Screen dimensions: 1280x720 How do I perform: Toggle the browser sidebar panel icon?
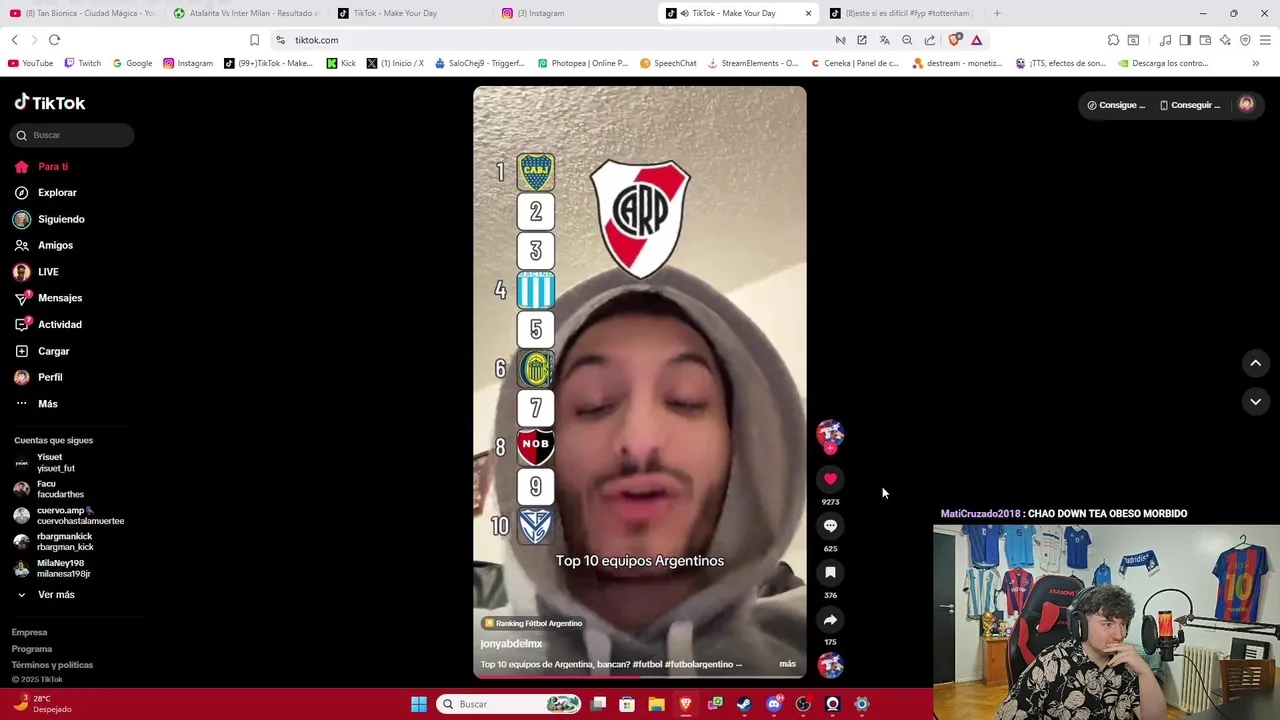point(1185,40)
